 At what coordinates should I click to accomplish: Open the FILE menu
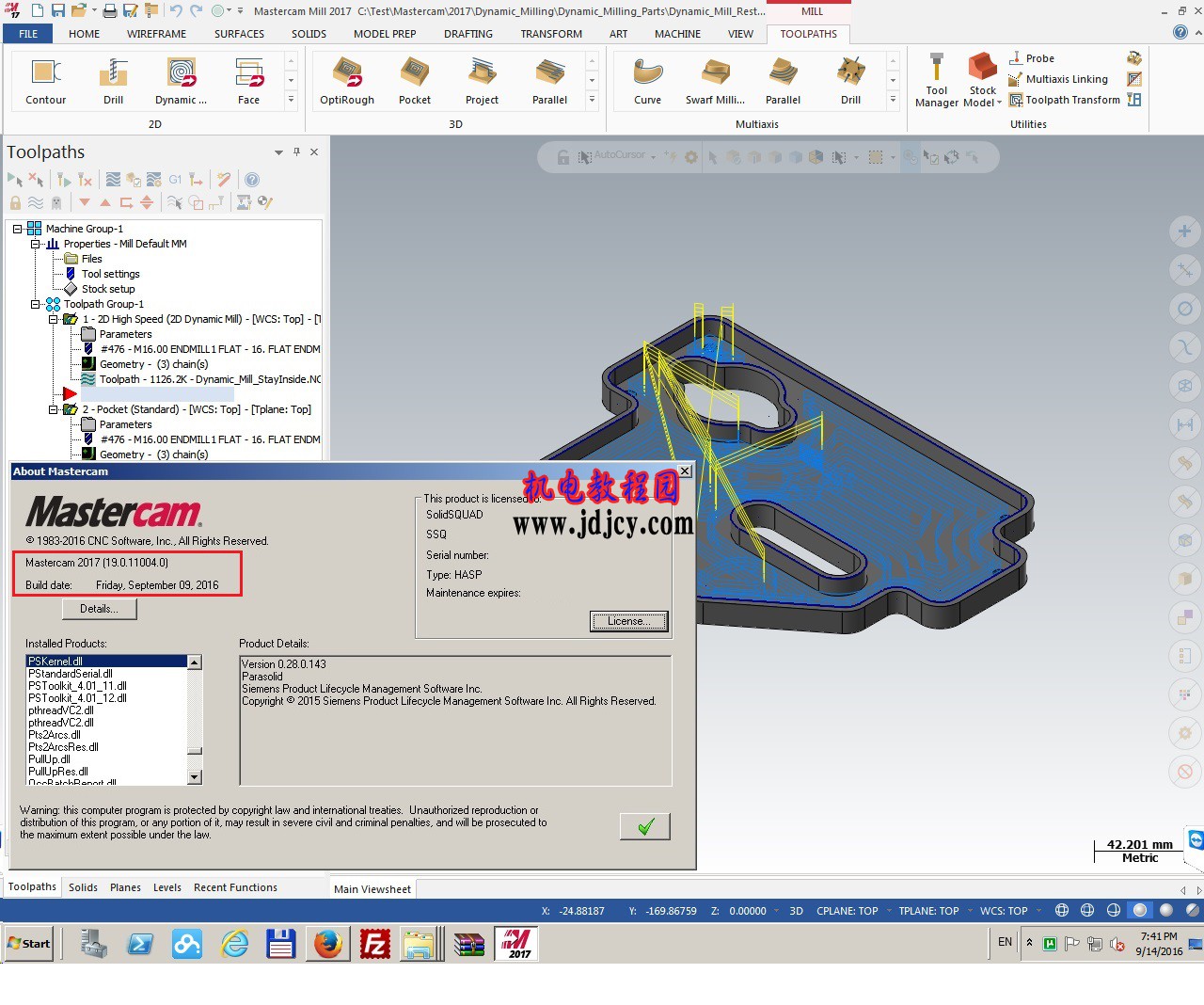(x=28, y=34)
